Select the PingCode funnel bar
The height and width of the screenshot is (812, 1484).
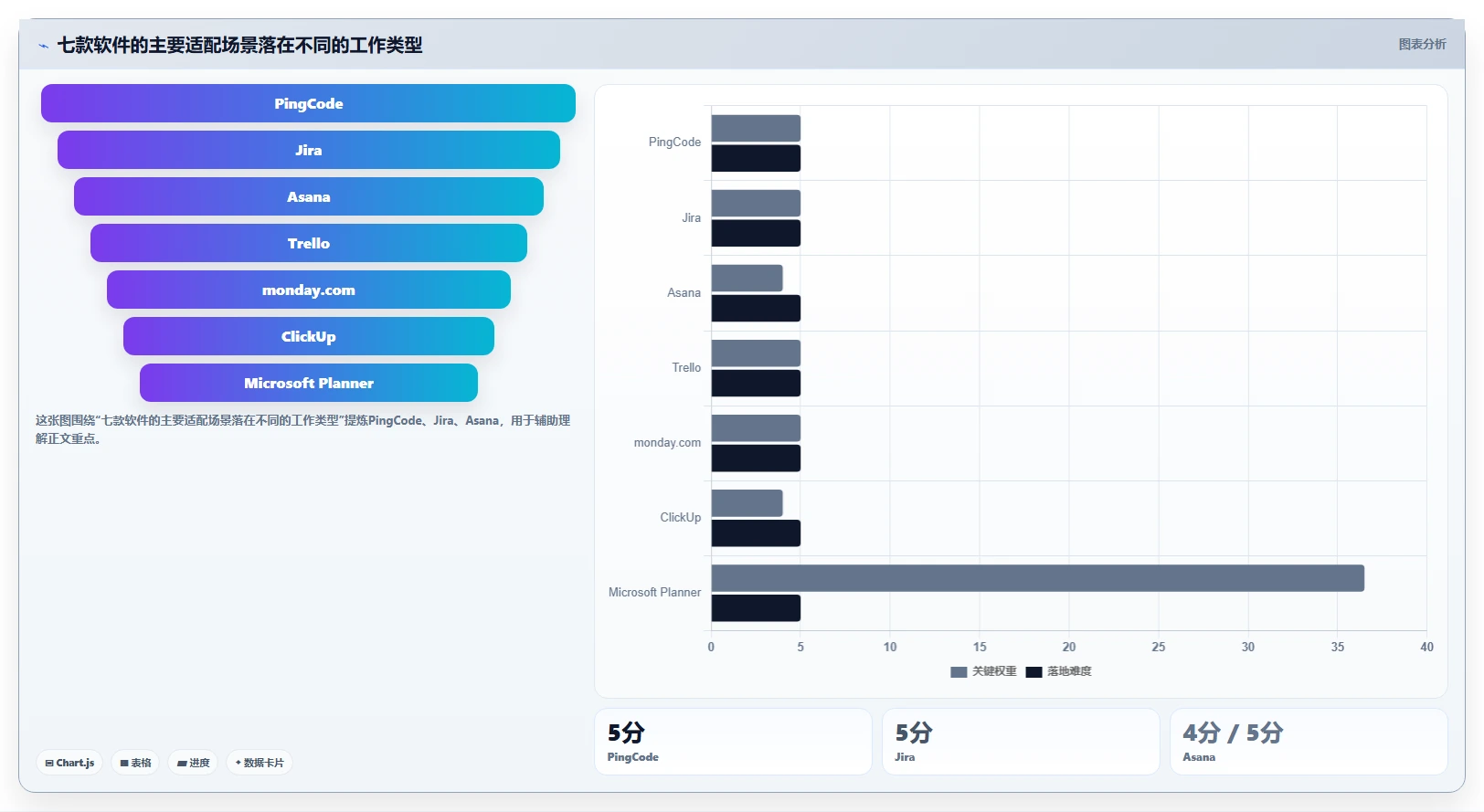308,103
